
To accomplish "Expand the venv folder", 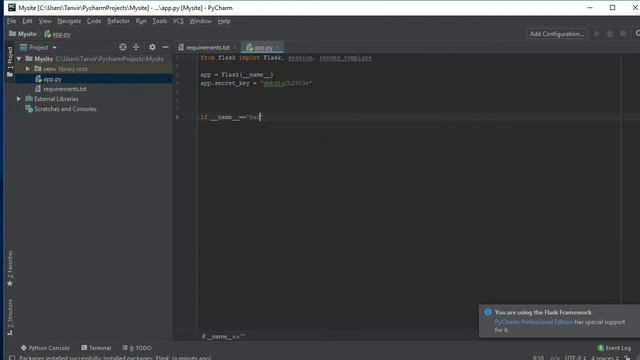I will click(28, 69).
